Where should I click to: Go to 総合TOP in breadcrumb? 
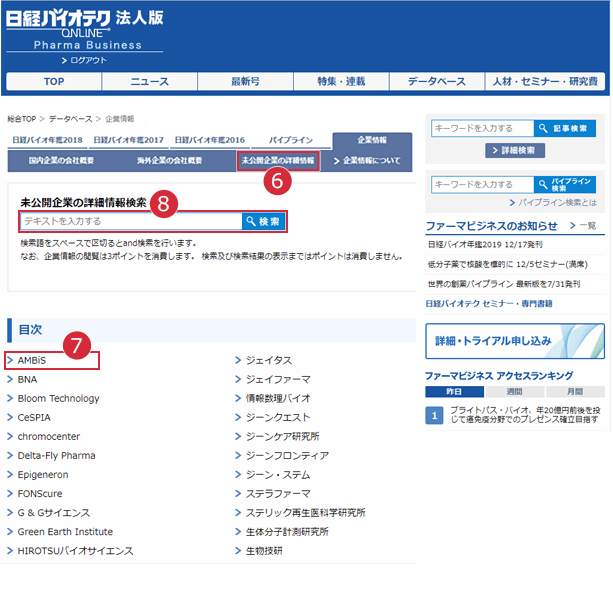[22, 119]
